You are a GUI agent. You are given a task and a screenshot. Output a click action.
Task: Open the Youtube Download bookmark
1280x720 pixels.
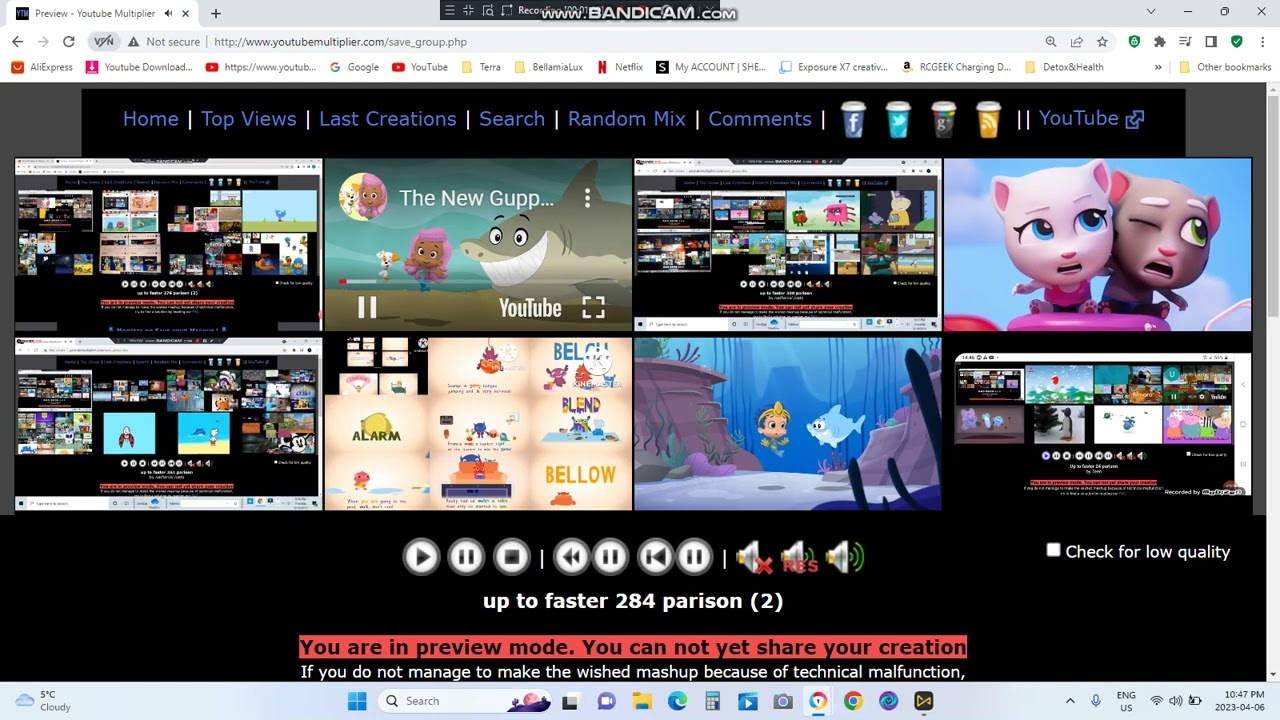pos(139,67)
